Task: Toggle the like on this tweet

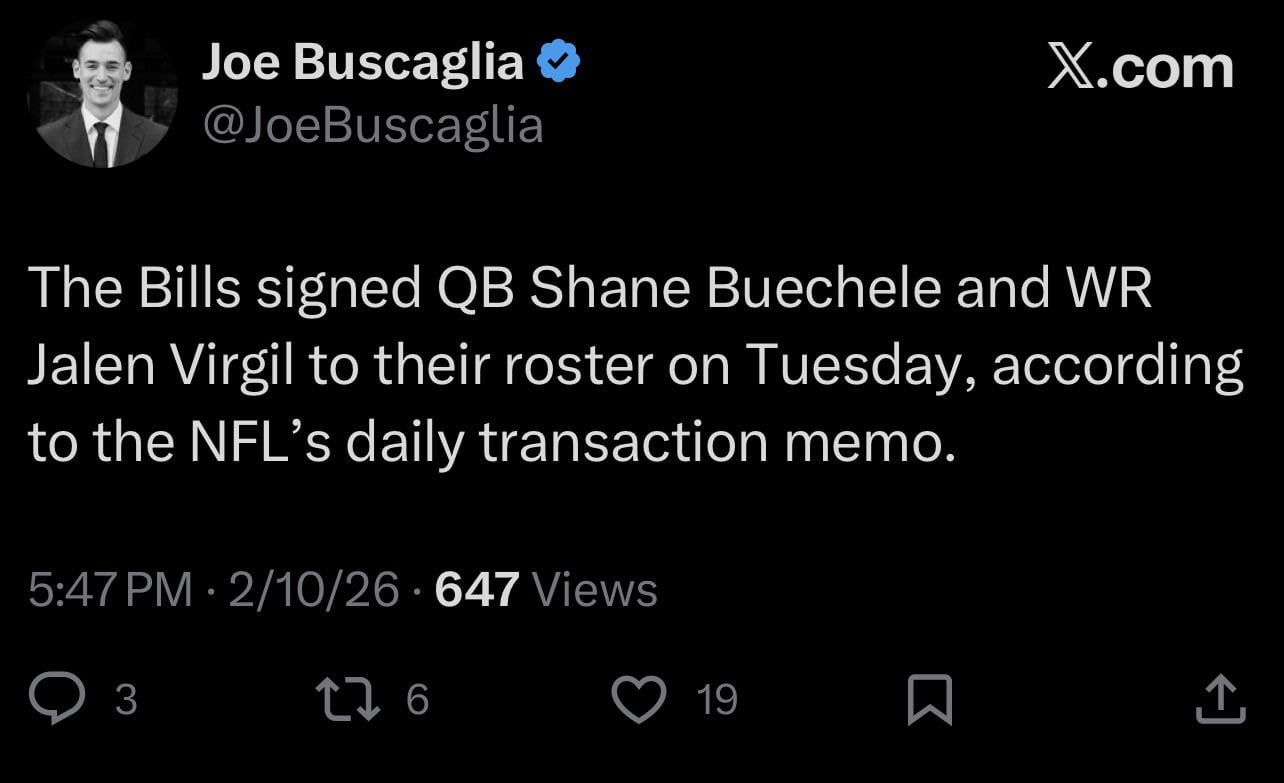Action: pyautogui.click(x=641, y=700)
